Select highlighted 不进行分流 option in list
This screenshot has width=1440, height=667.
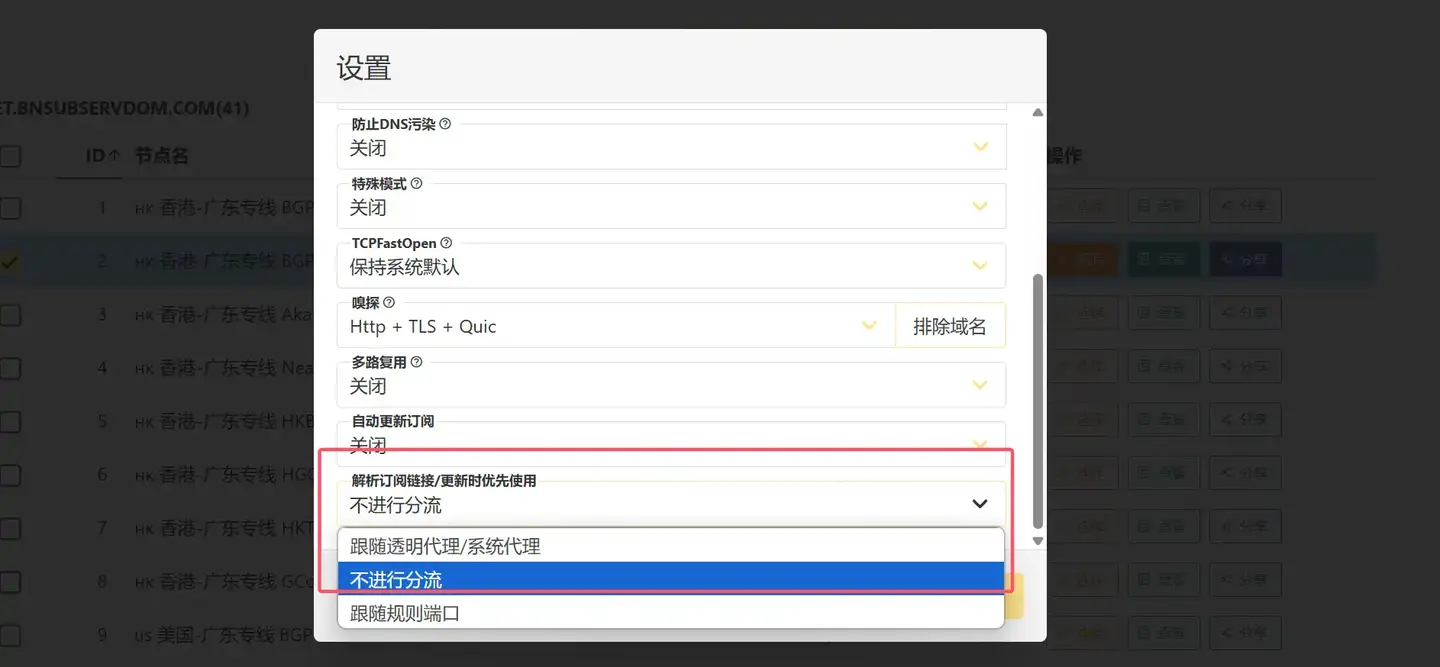click(671, 579)
